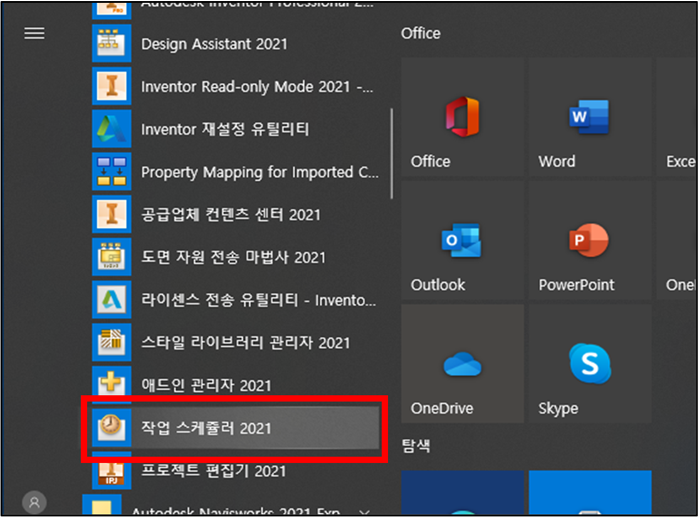Click the Inventor Read-only Mode 2021 icon

[111, 86]
